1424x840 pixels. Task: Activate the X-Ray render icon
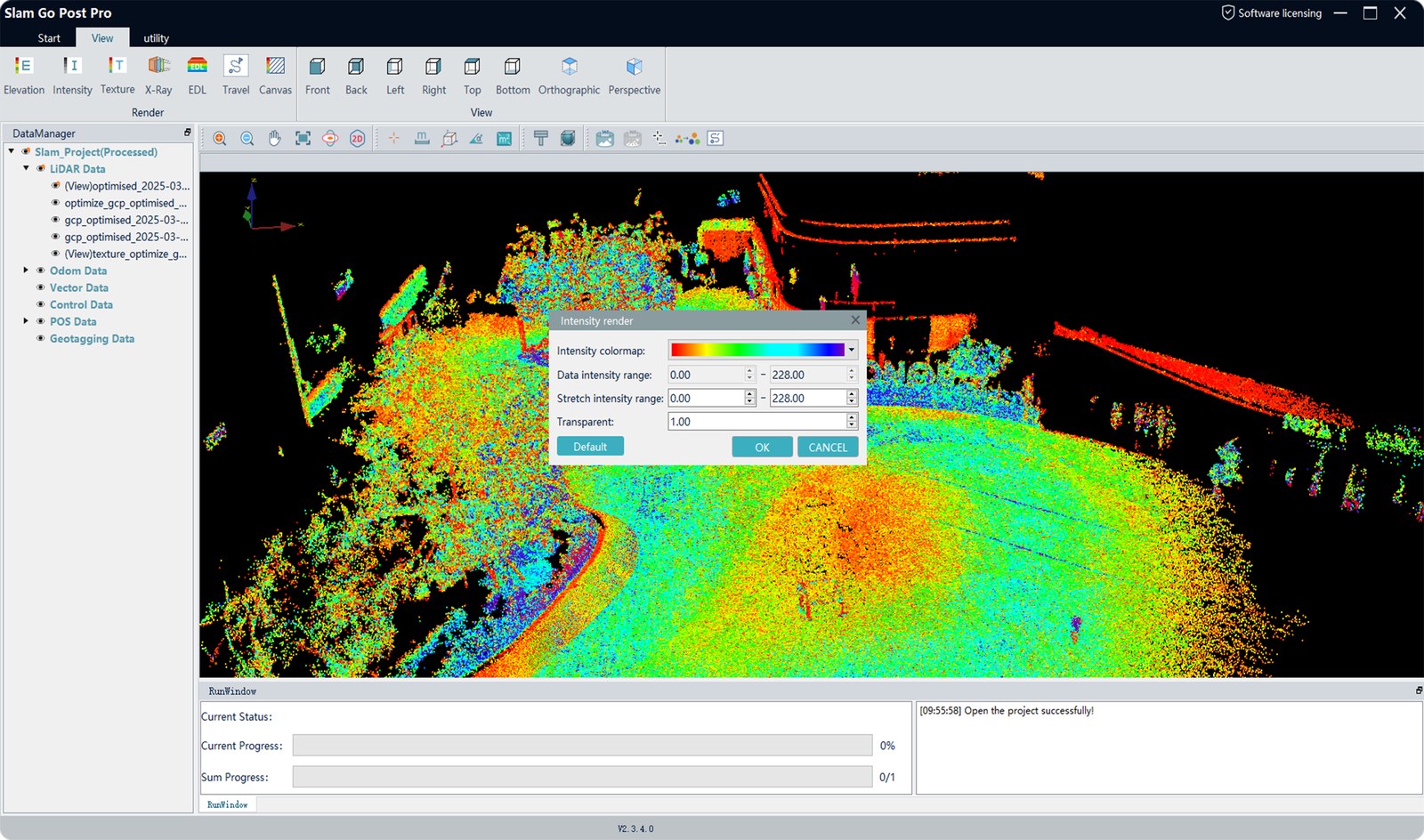tap(158, 76)
